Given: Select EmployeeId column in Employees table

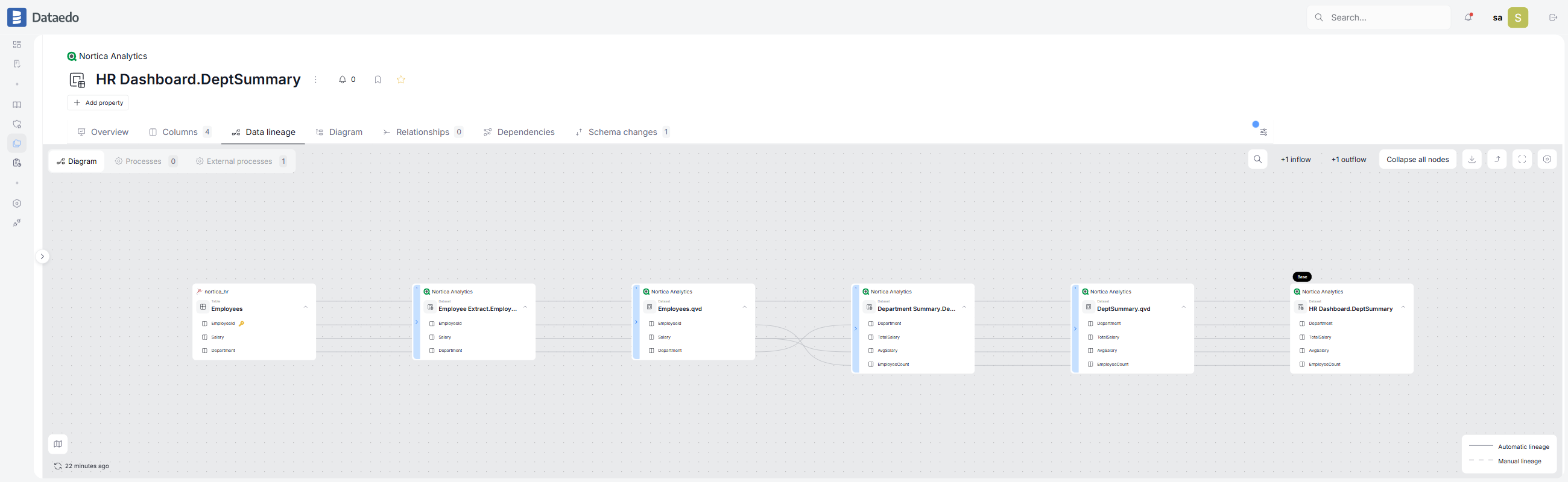Looking at the screenshot, I should [x=254, y=324].
